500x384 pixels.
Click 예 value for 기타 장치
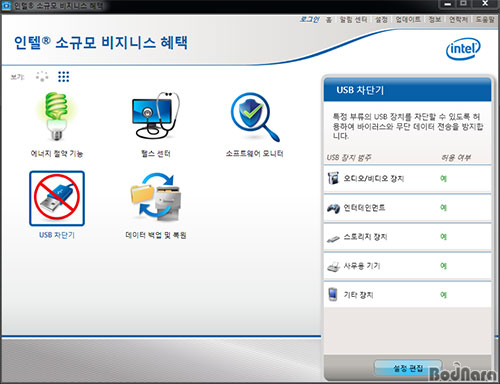(x=443, y=295)
